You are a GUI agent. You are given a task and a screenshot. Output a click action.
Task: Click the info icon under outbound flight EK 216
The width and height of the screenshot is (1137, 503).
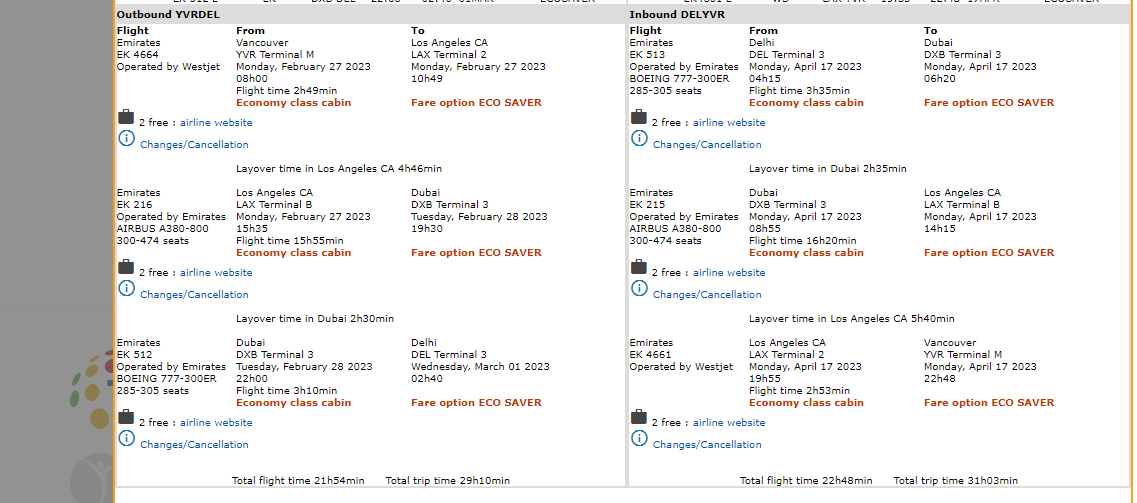tap(126, 288)
